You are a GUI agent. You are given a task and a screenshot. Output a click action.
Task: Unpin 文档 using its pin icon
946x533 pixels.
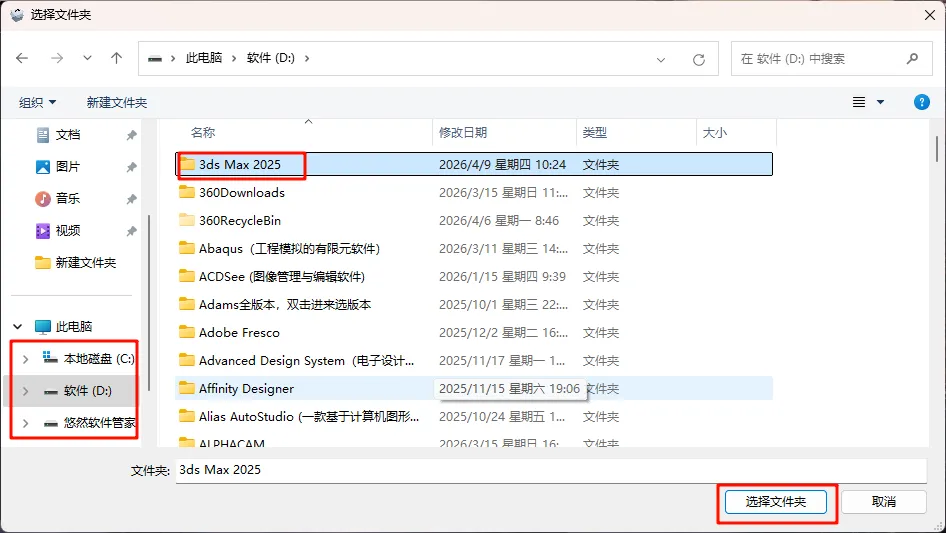[x=131, y=135]
